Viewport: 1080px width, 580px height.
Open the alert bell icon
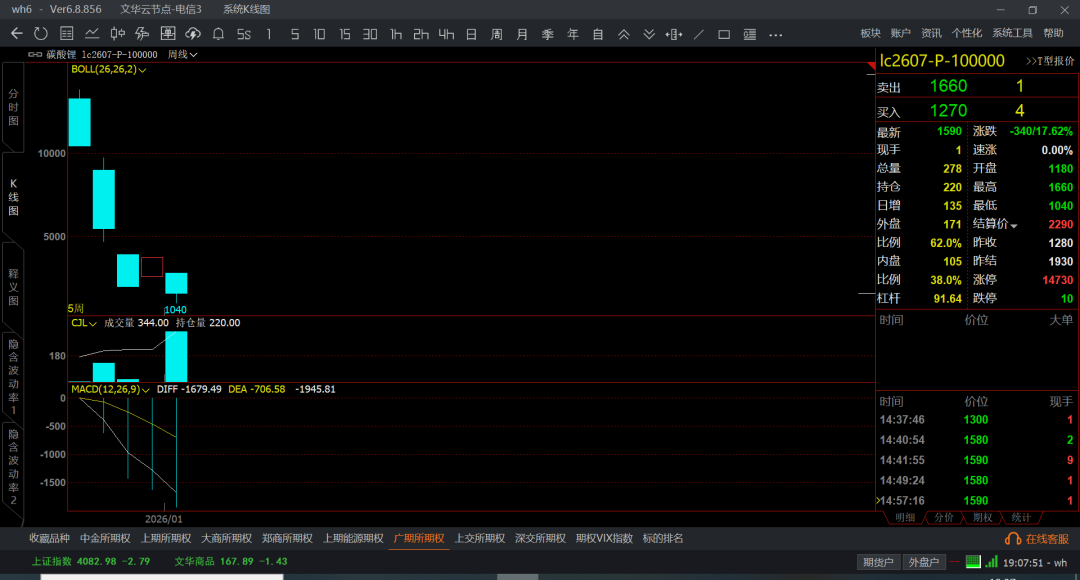(x=218, y=34)
